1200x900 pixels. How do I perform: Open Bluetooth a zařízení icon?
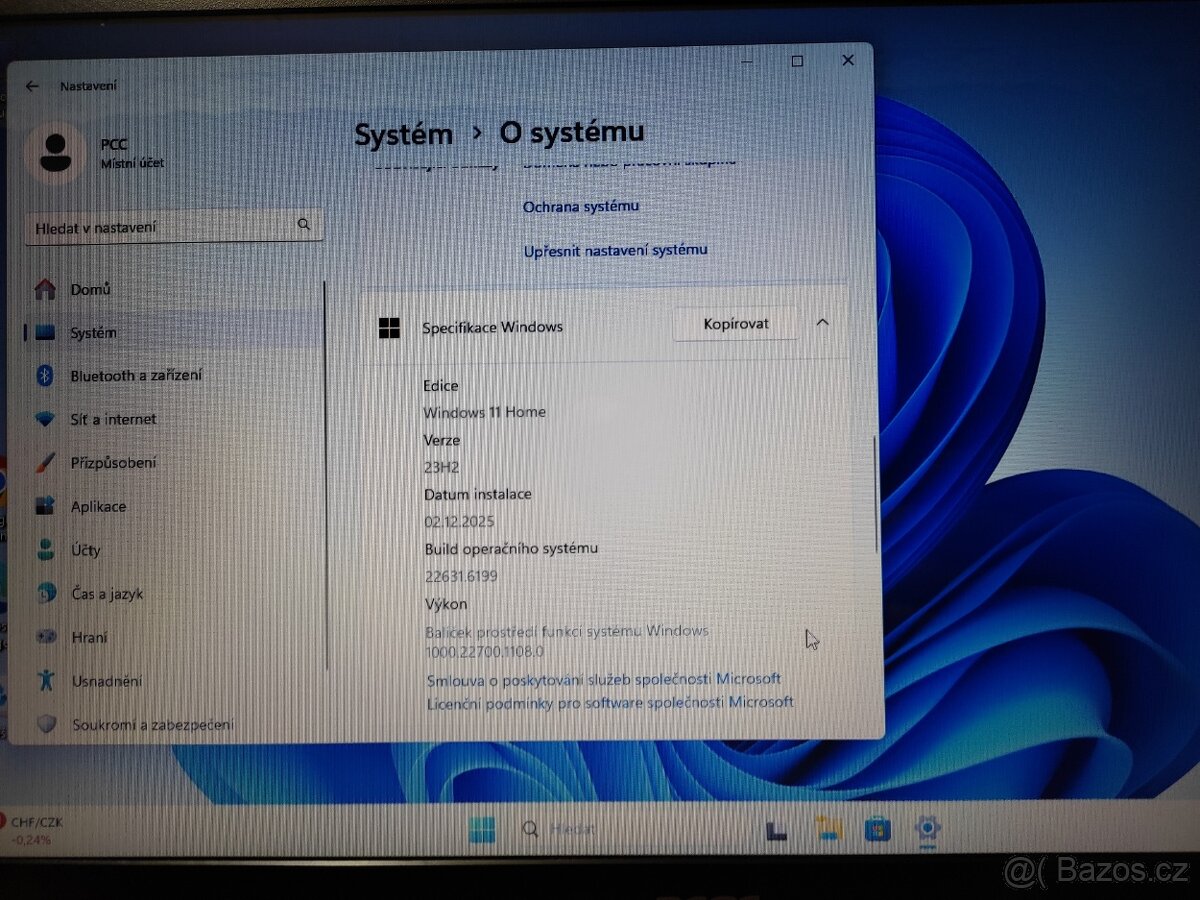(45, 375)
